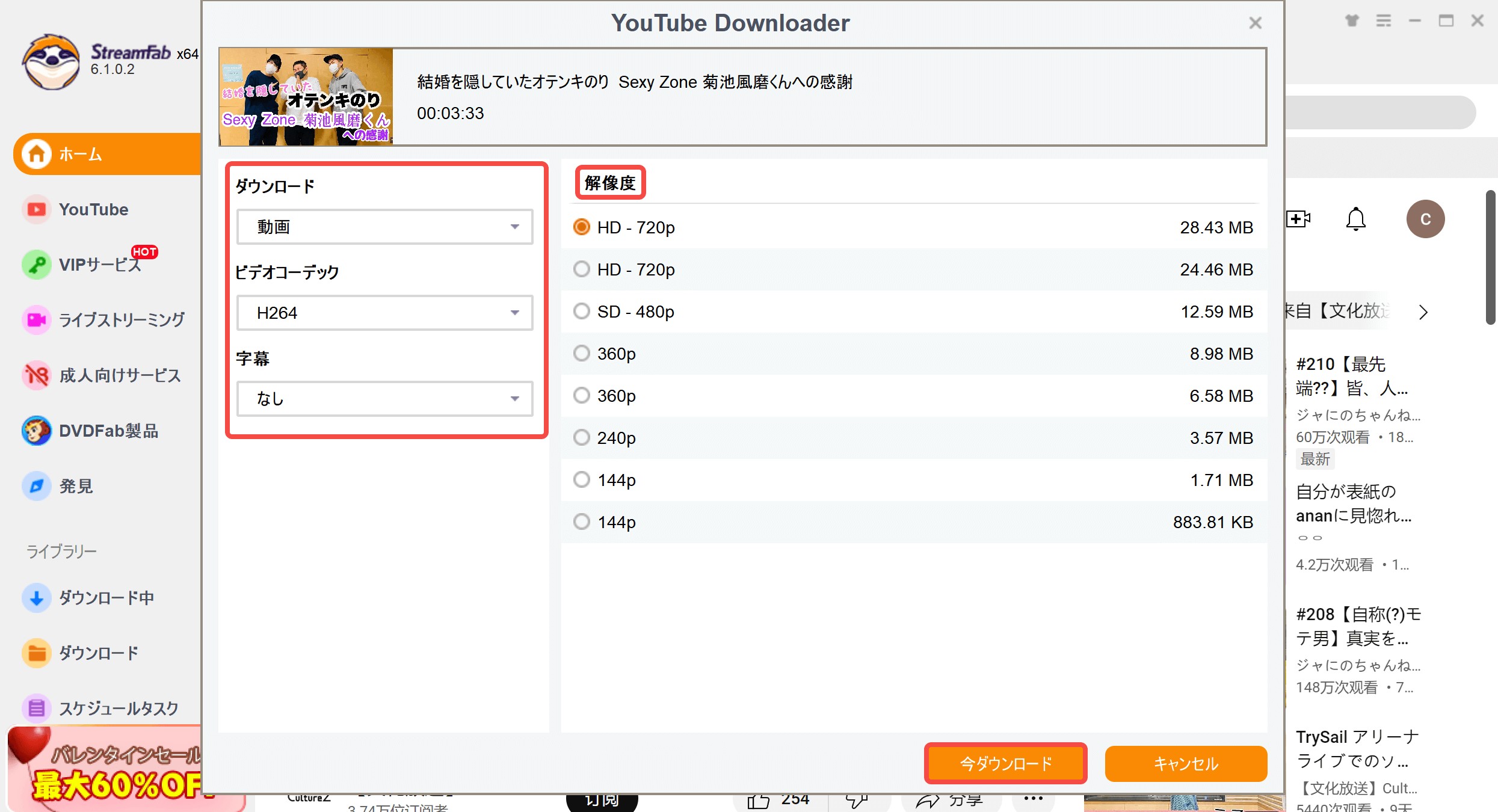This screenshot has height=812, width=1498.
Task: Click the 最新 tag under video #210
Action: pos(1315,460)
